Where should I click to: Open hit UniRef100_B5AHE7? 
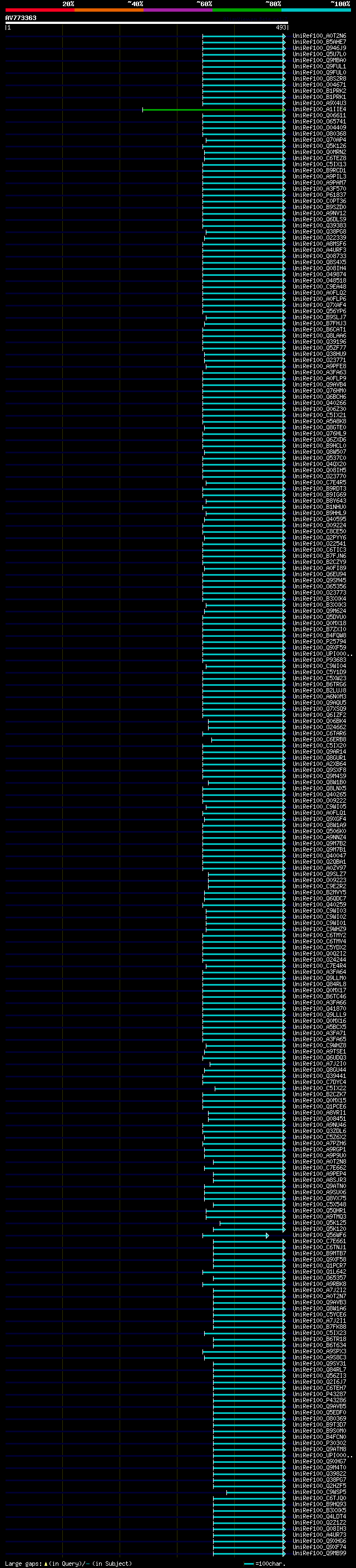point(319,42)
